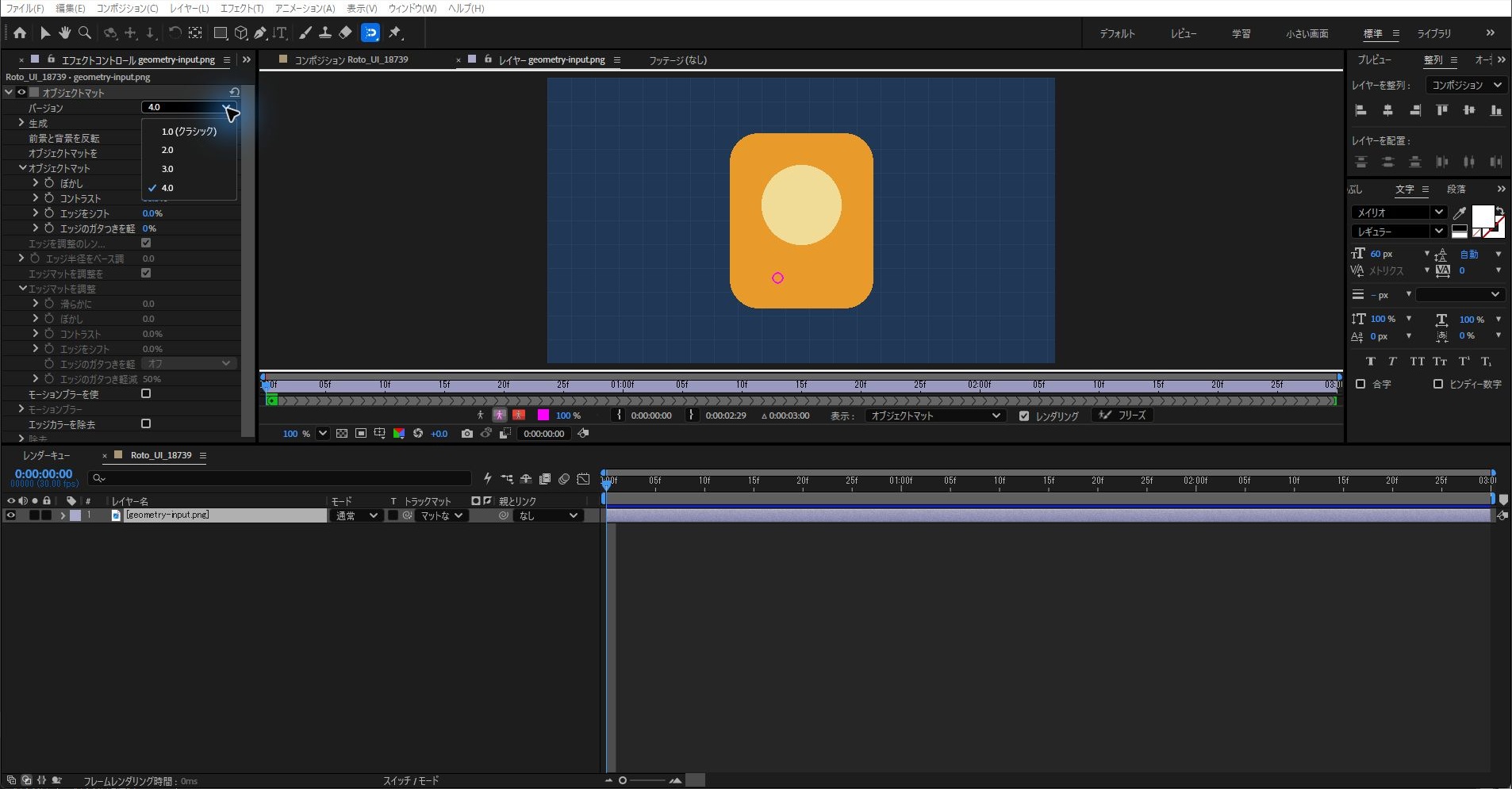The height and width of the screenshot is (789, 1512).
Task: Select the Eraser tool
Action: [345, 33]
